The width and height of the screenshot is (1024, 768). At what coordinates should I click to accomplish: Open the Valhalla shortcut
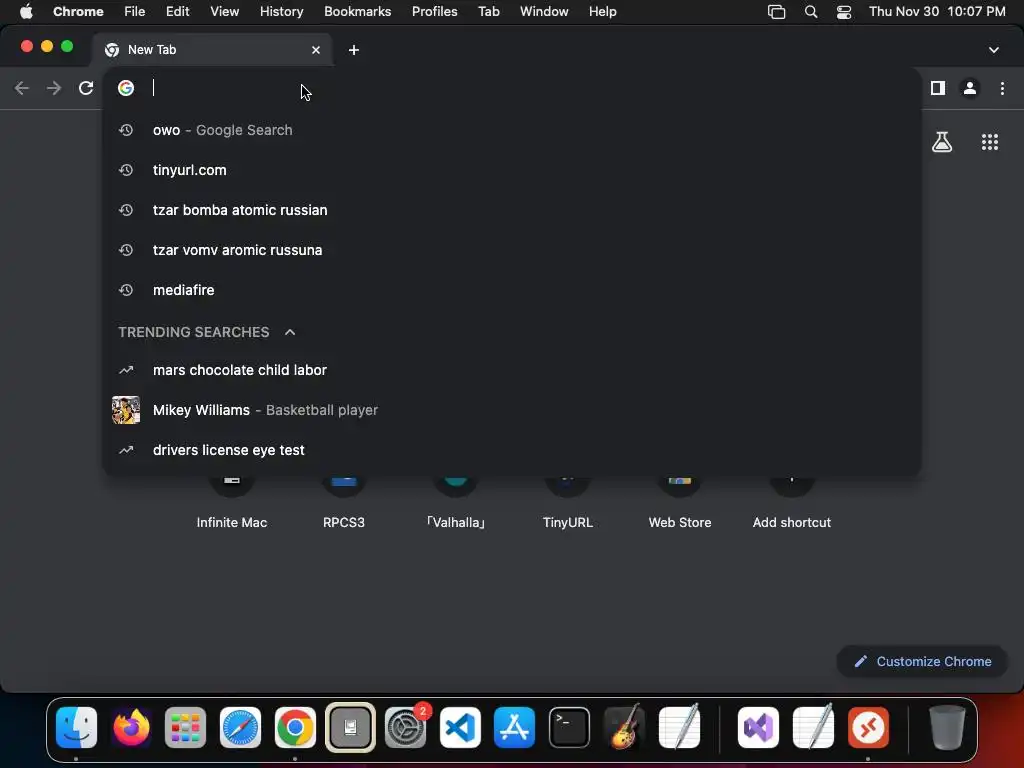point(456,504)
